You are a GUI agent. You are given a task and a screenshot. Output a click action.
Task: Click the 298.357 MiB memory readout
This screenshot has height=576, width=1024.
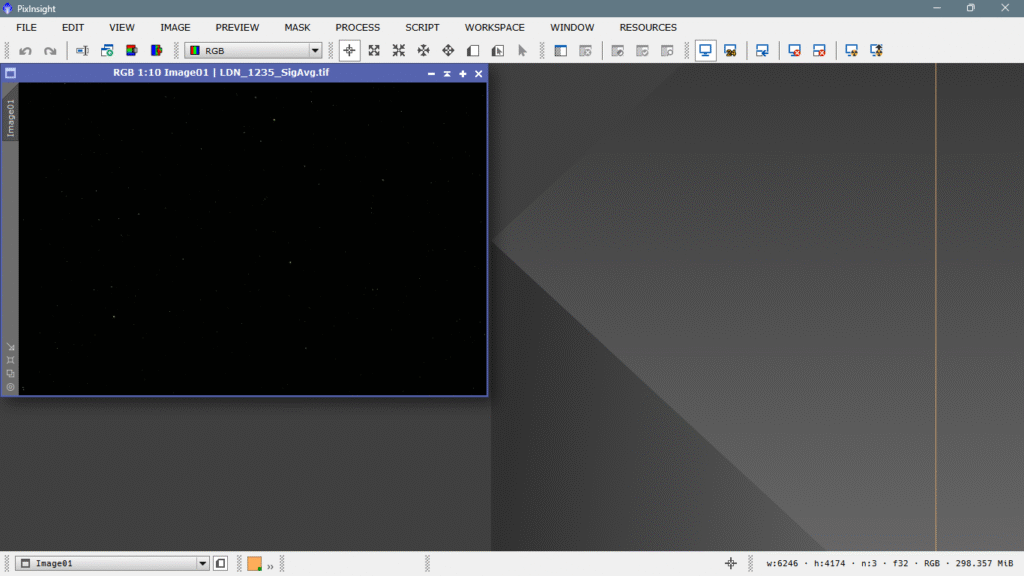tap(984, 563)
